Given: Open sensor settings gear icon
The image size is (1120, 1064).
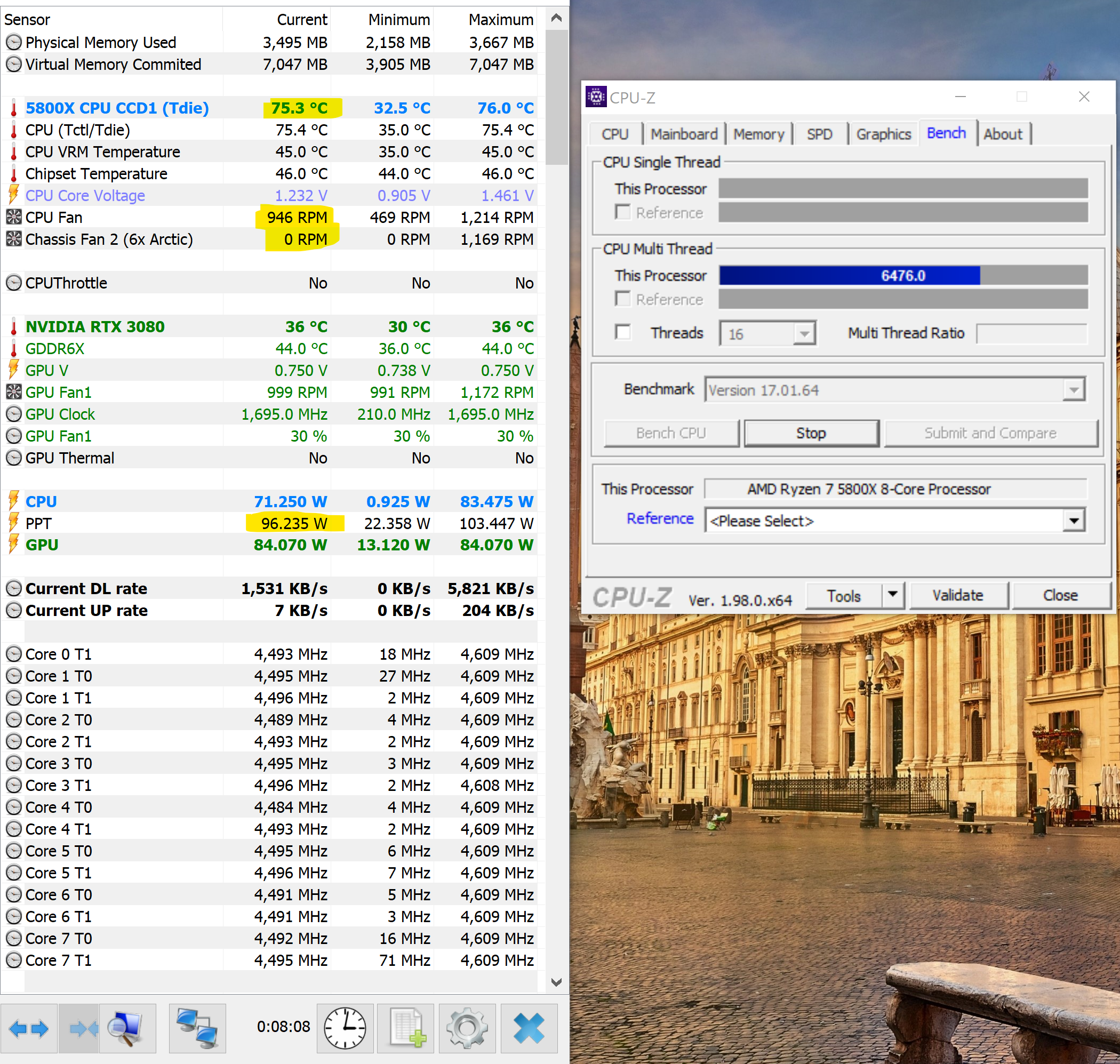Looking at the screenshot, I should (x=467, y=1028).
